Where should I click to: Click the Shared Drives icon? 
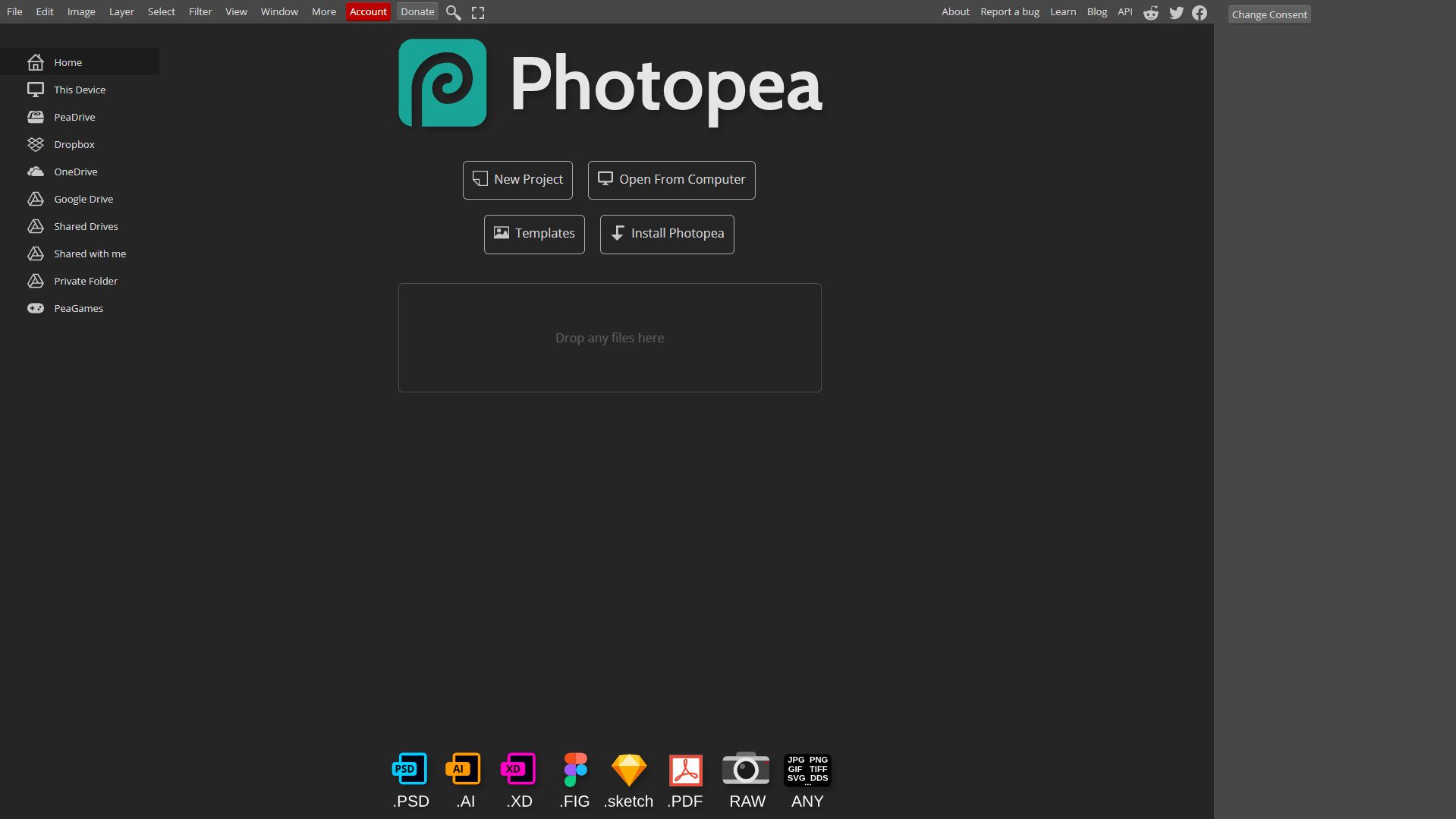(x=36, y=226)
